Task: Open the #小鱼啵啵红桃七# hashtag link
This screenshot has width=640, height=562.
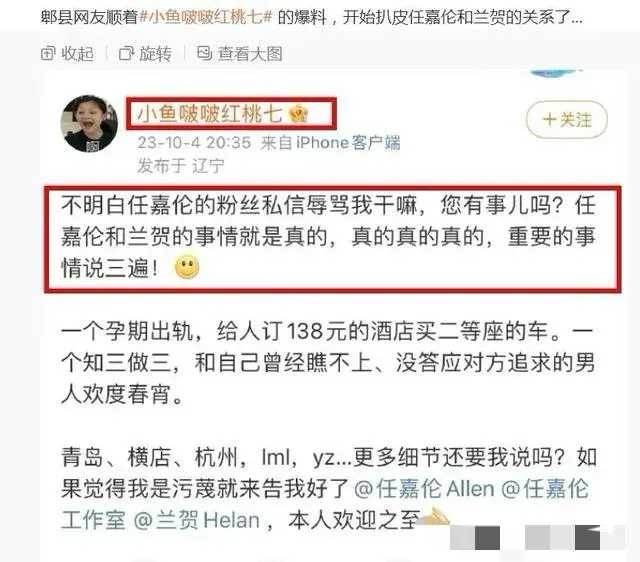Action: coord(206,17)
